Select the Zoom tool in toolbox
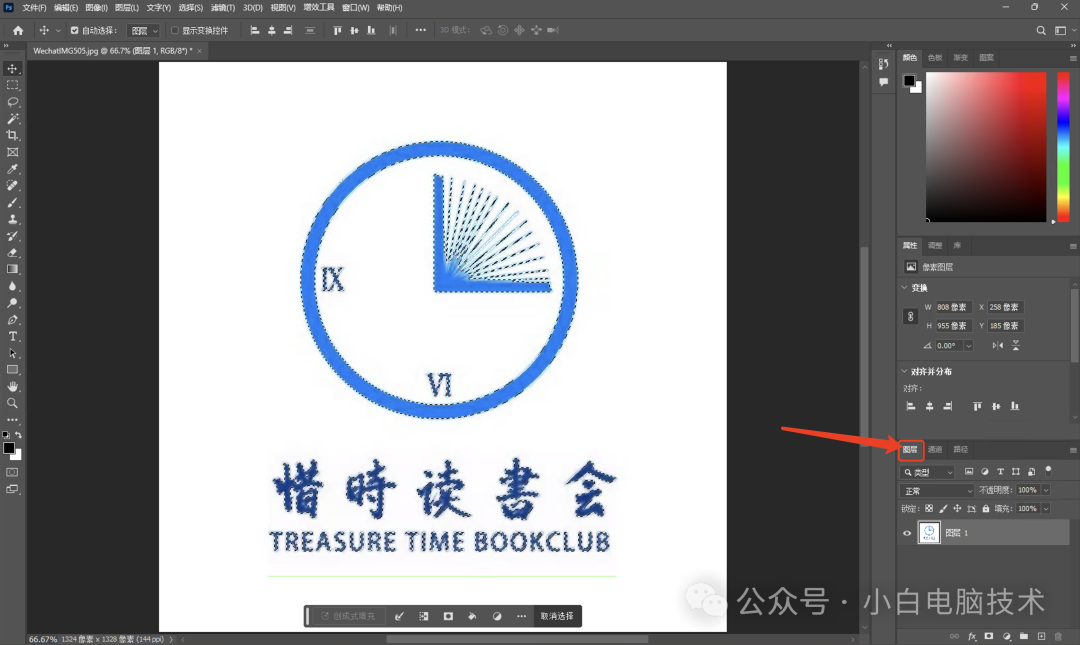The width and height of the screenshot is (1080, 645). pos(12,403)
